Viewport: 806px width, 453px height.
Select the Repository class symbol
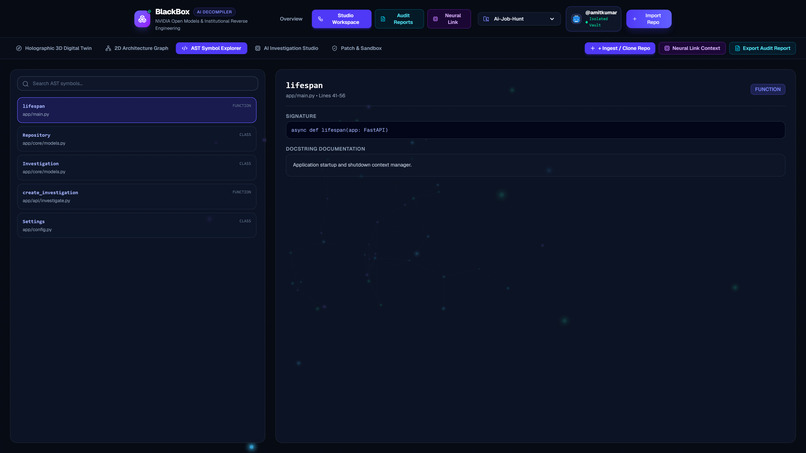(x=137, y=139)
